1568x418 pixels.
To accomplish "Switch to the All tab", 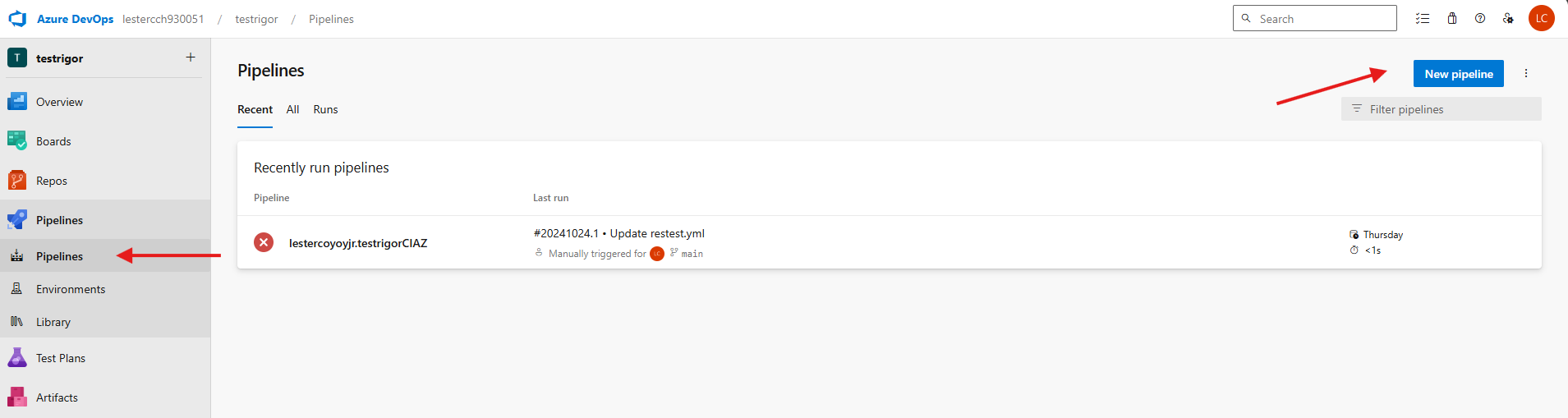I will coord(292,109).
